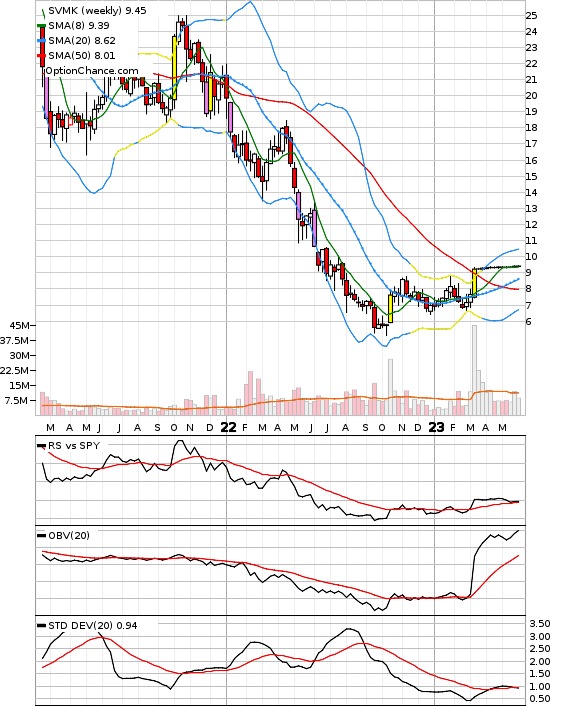566x706 pixels.
Task: Click the bold 23 year marker
Action: (x=436, y=427)
